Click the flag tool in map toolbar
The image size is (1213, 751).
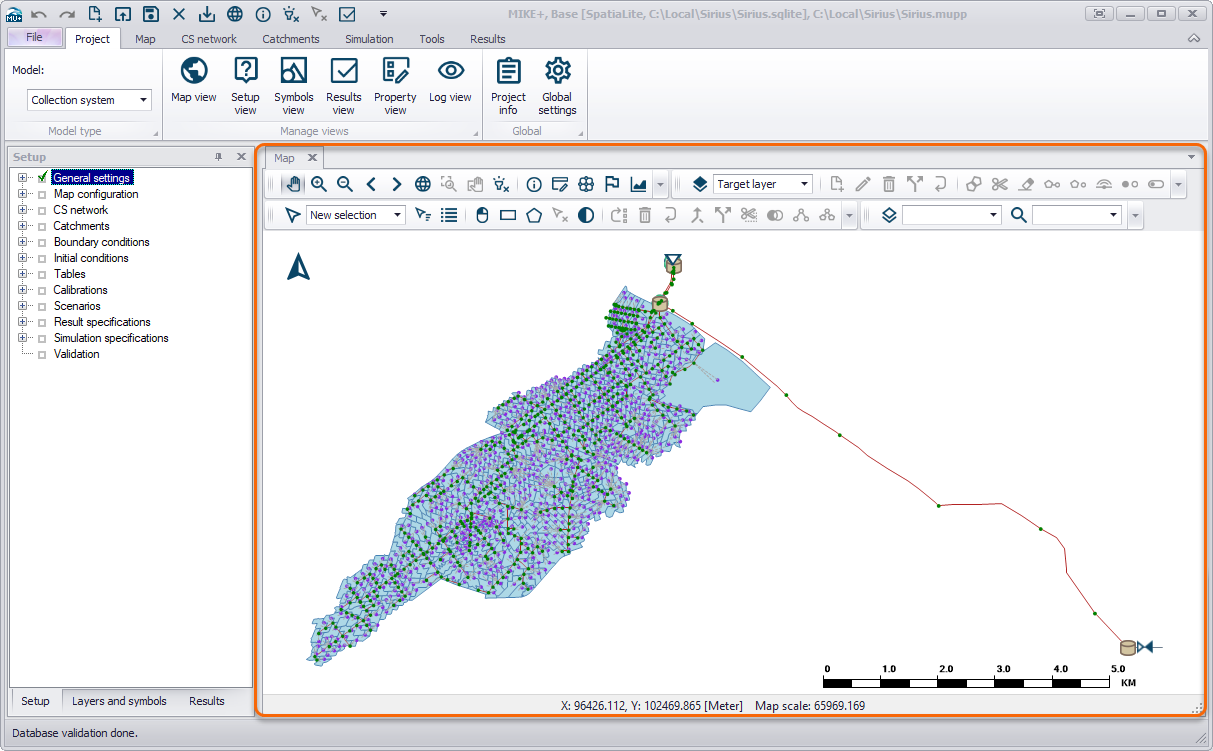pos(612,184)
